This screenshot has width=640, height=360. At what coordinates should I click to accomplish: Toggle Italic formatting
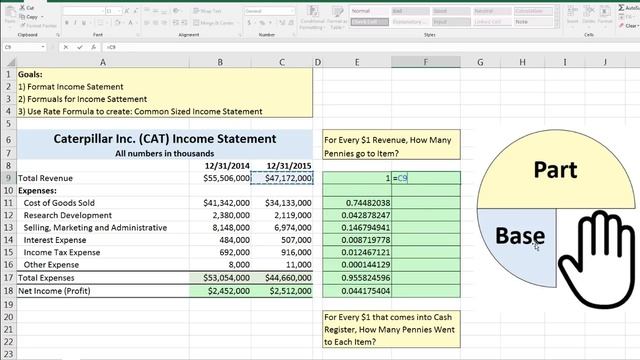point(76,23)
